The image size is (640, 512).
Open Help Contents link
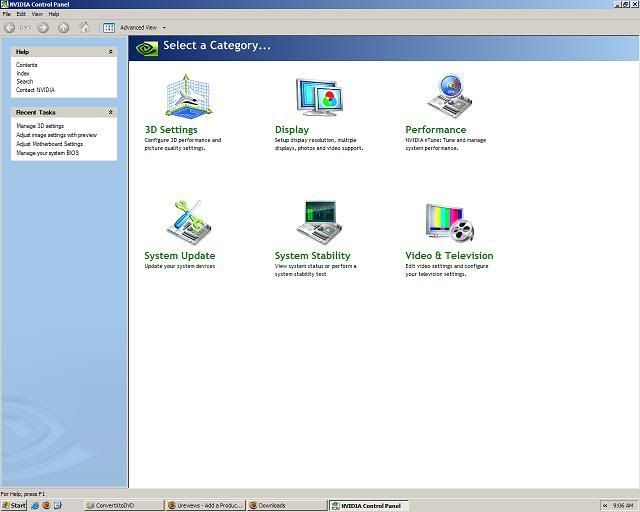click(27, 65)
